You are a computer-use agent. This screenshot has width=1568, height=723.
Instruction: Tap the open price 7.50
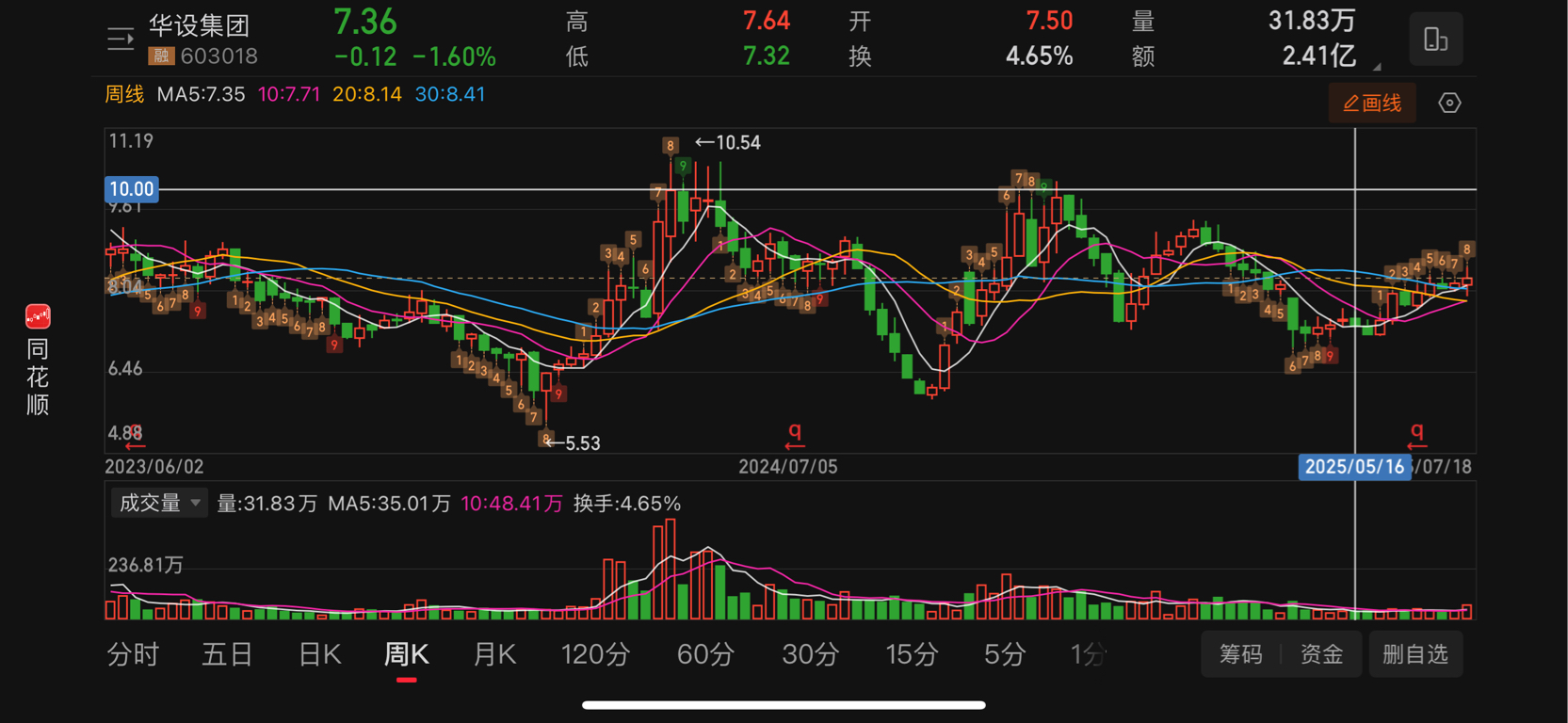click(x=1049, y=21)
